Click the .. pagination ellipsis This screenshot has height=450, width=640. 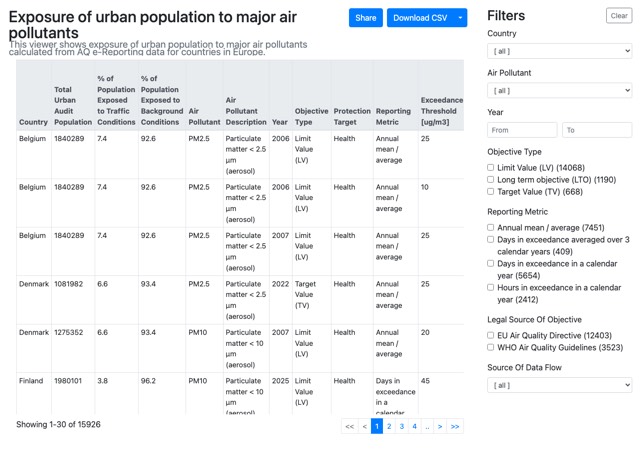point(427,426)
